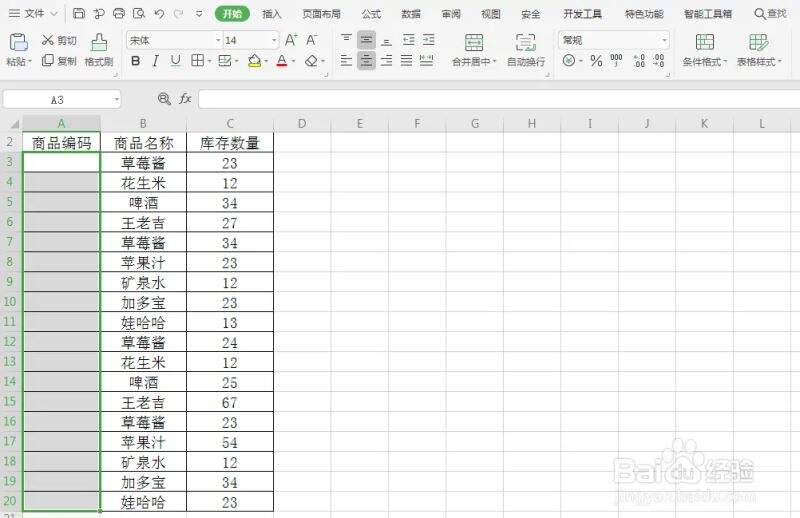800x518 pixels.
Task: Click the cell with value 67
Action: 230,403
